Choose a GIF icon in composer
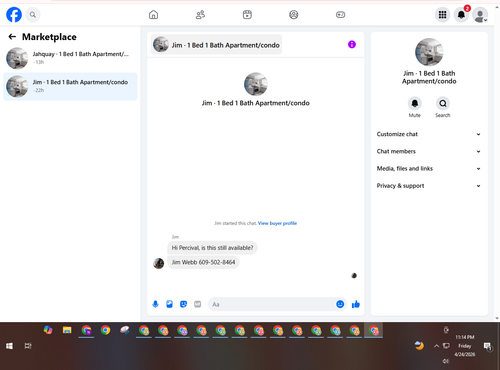 point(198,304)
